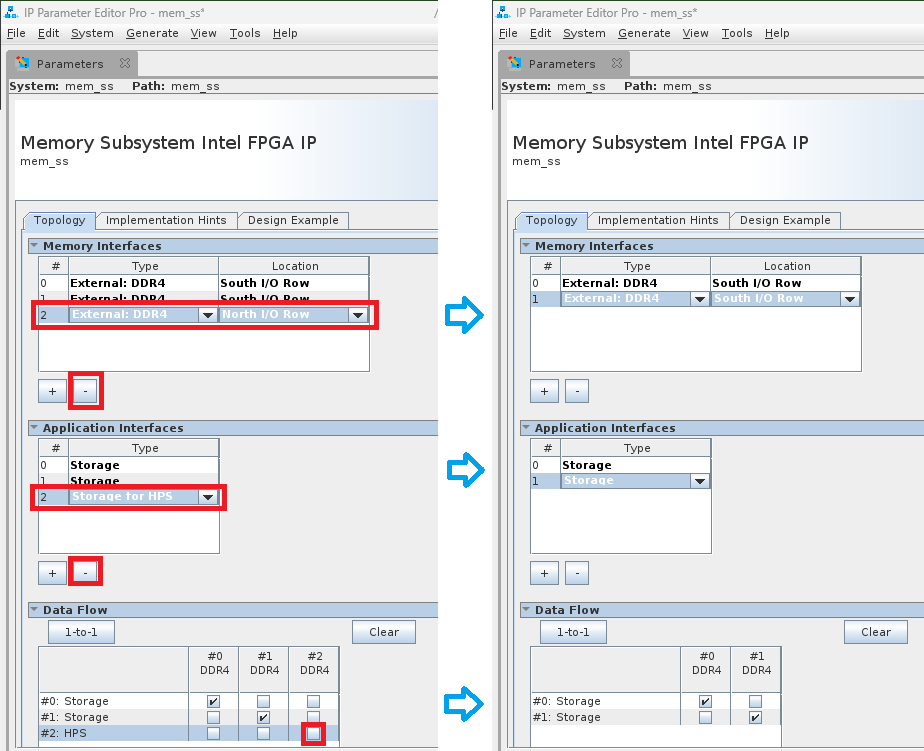The image size is (924, 751).
Task: Close the Parameters tab in the left window
Action: point(125,63)
